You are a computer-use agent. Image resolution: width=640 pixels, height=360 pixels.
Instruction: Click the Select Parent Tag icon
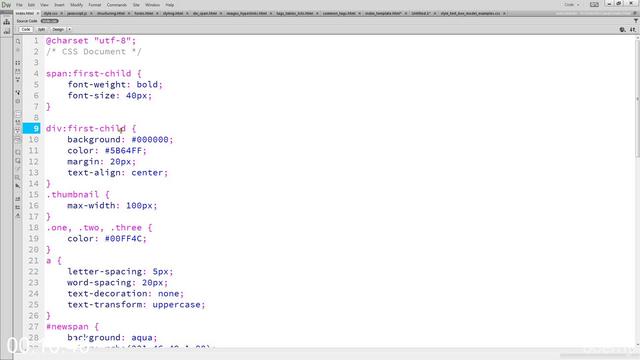[x=18, y=92]
